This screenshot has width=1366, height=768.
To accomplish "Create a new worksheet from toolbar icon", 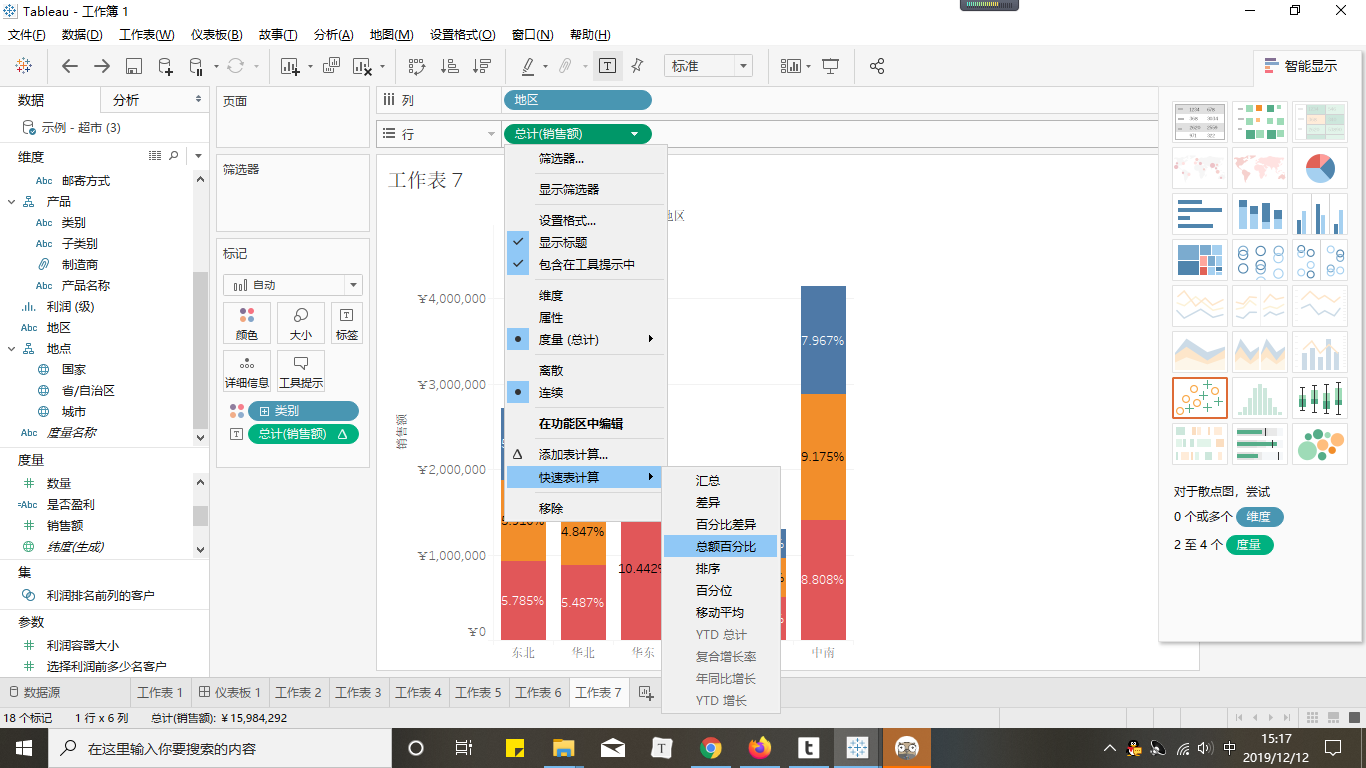I will [291, 66].
